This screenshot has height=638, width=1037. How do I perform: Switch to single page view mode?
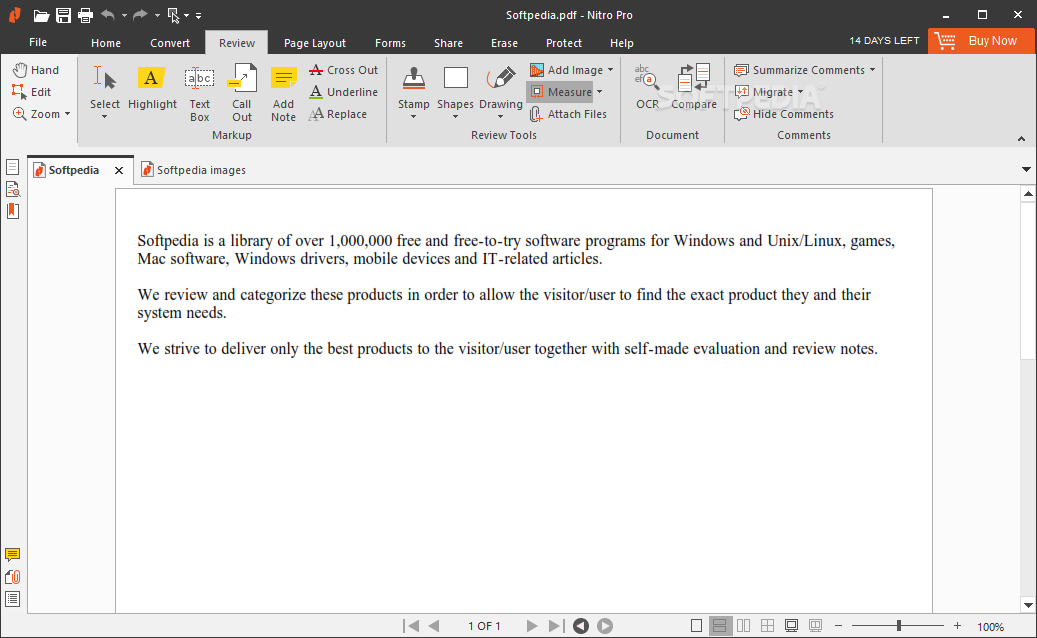(x=697, y=626)
